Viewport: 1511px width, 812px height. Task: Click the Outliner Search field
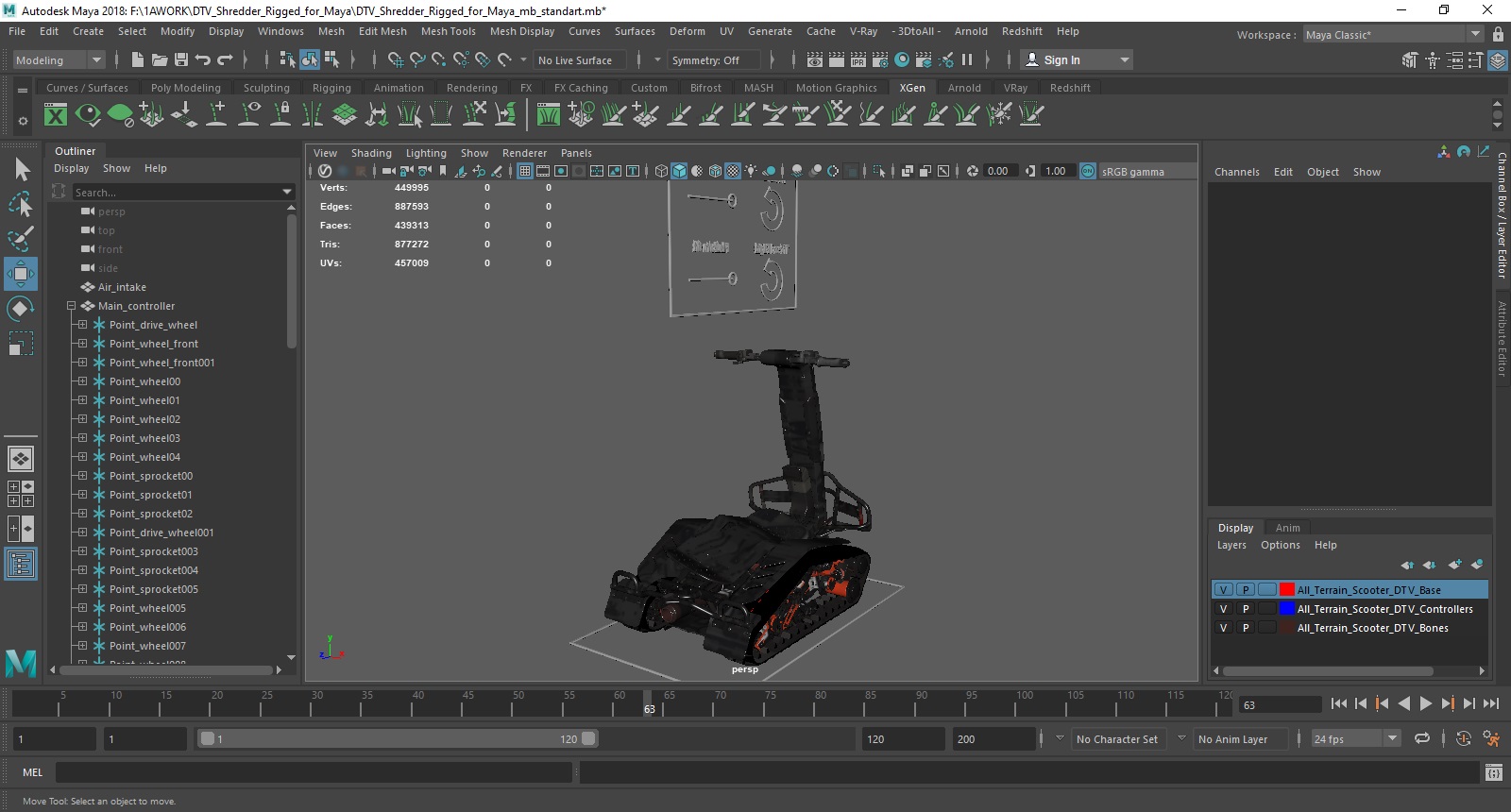(x=184, y=192)
